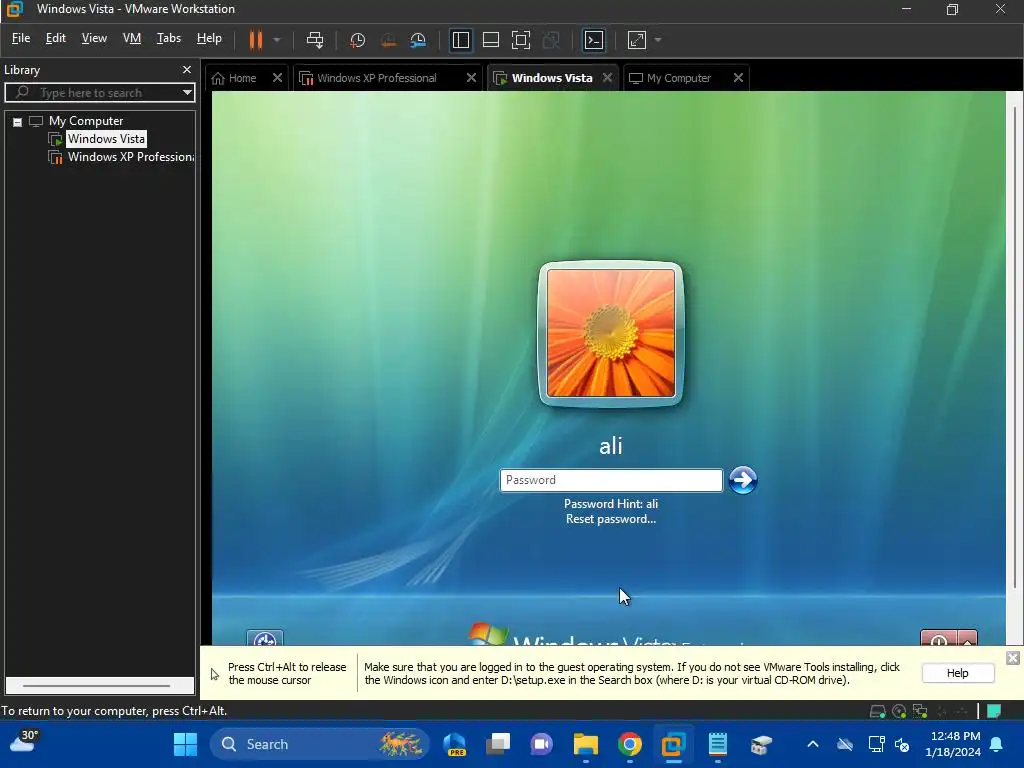Dismiss the VMware Tools notification bar
This screenshot has width=1024, height=768.
point(1012,658)
